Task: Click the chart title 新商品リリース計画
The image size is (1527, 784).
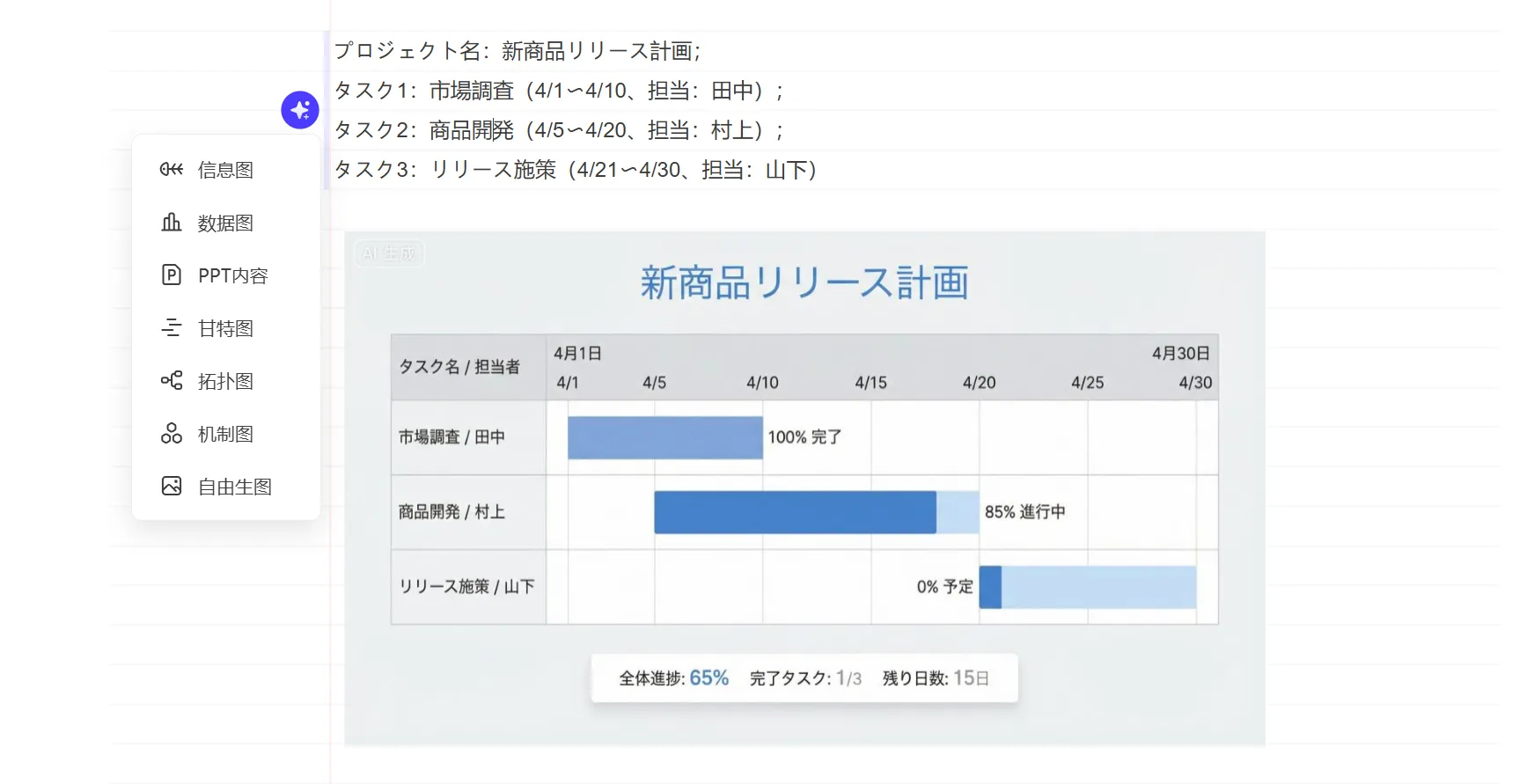Action: [804, 283]
